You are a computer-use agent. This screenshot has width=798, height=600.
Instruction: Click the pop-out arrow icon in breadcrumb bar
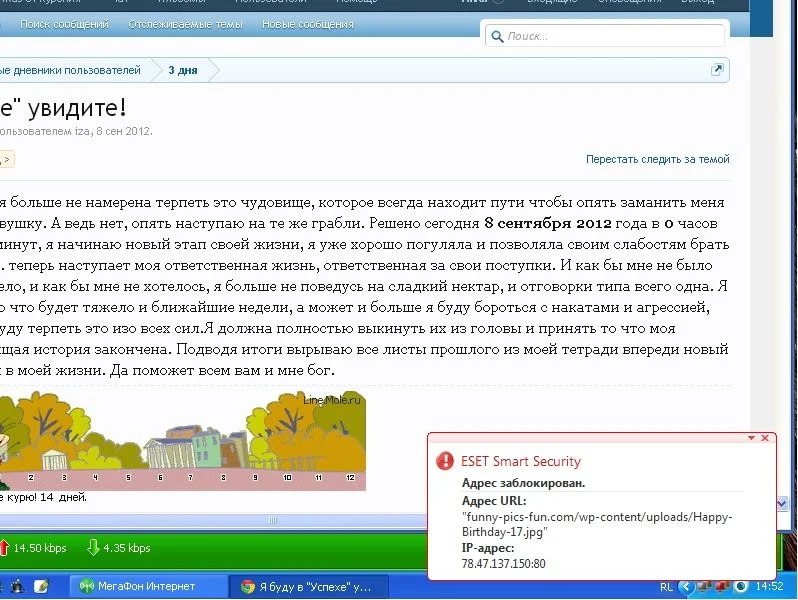[717, 70]
